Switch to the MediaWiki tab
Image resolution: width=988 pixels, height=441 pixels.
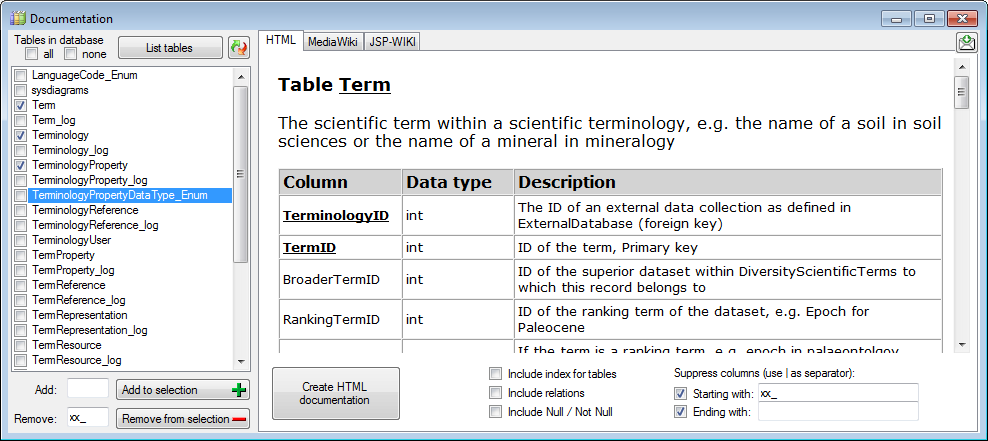tap(334, 42)
